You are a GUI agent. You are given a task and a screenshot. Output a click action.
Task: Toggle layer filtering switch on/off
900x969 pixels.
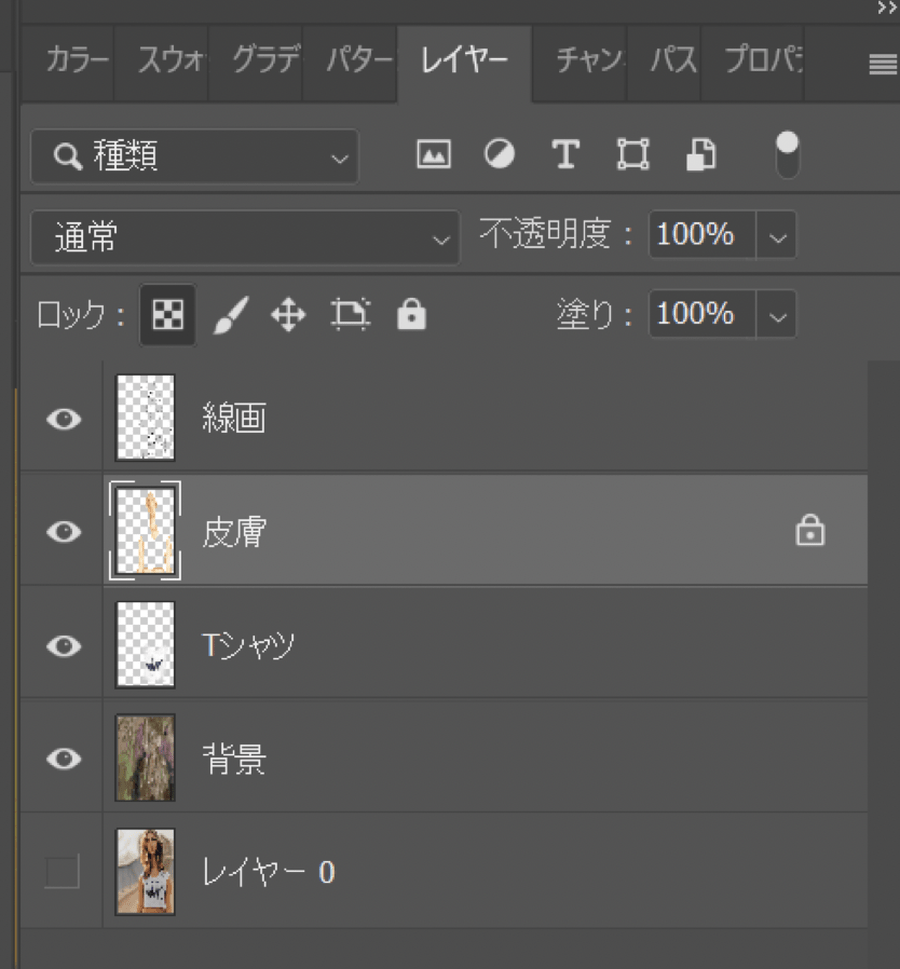(788, 154)
